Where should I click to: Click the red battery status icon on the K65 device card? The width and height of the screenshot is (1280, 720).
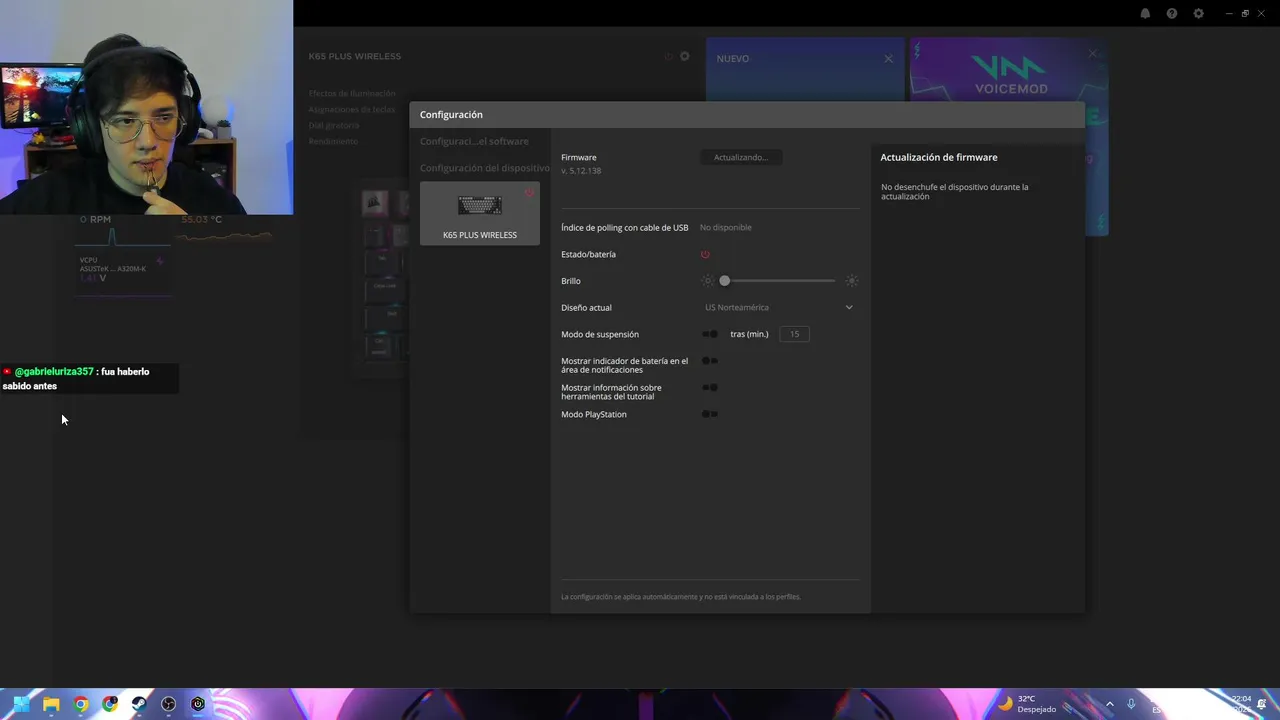coord(529,193)
